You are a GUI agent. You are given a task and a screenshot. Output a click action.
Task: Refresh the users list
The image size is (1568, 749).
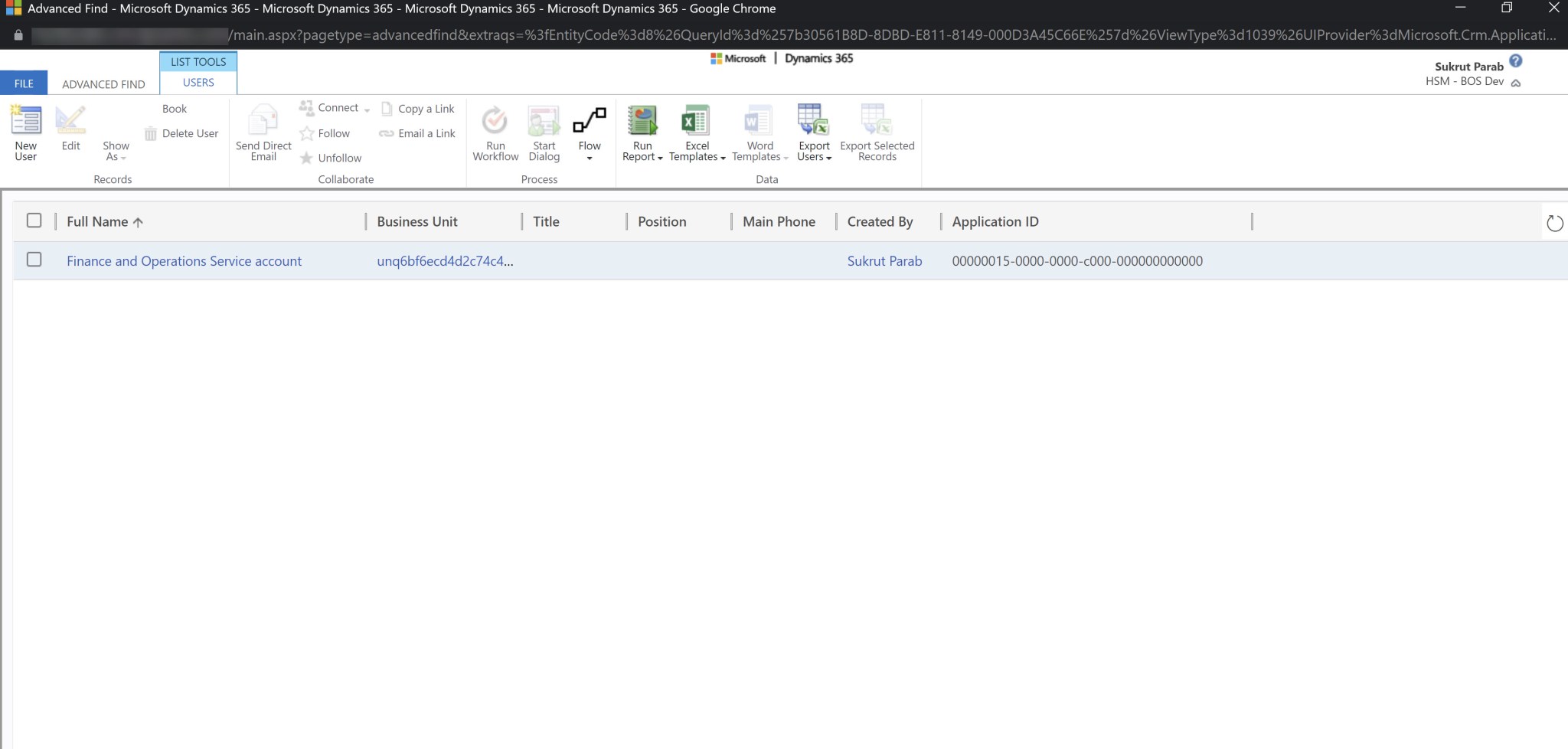[x=1553, y=223]
